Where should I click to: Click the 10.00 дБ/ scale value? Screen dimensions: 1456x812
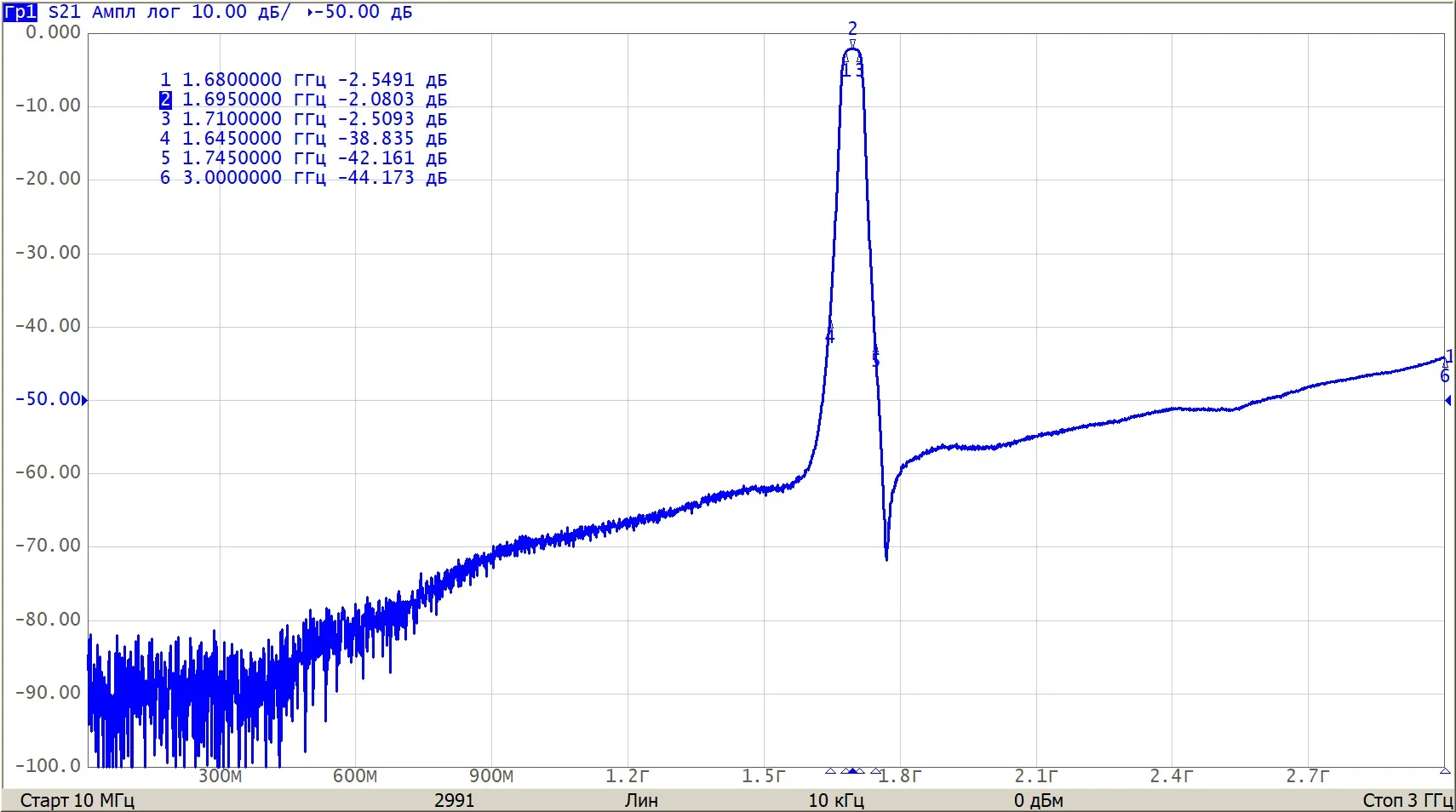(241, 12)
